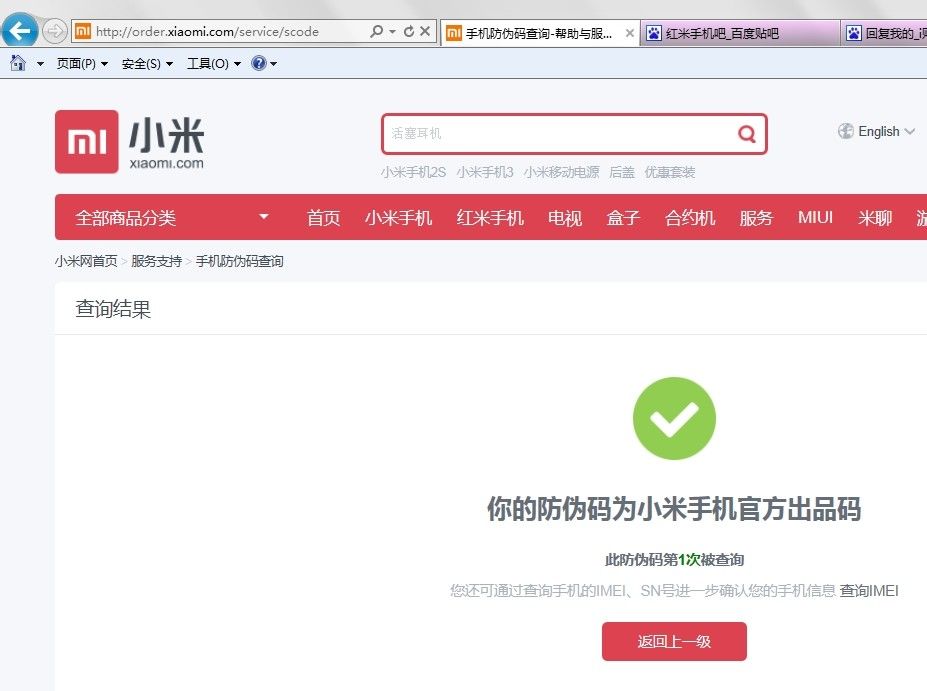This screenshot has height=691, width=927.
Task: Click the 服务支持 breadcrumb link
Action: 157,261
